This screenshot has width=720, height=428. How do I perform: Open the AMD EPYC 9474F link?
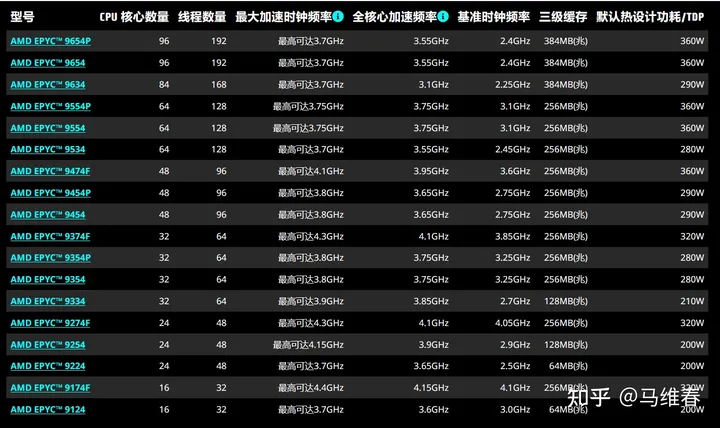pos(51,171)
